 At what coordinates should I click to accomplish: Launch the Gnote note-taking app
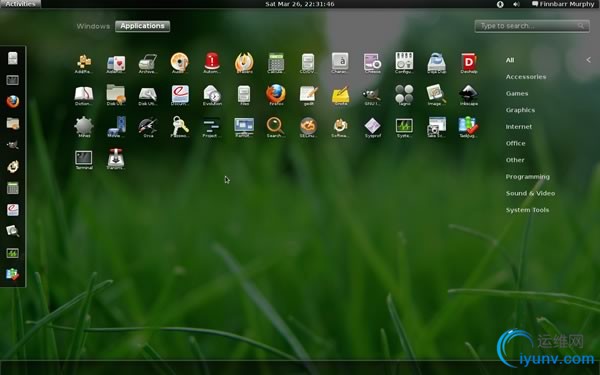tap(340, 95)
